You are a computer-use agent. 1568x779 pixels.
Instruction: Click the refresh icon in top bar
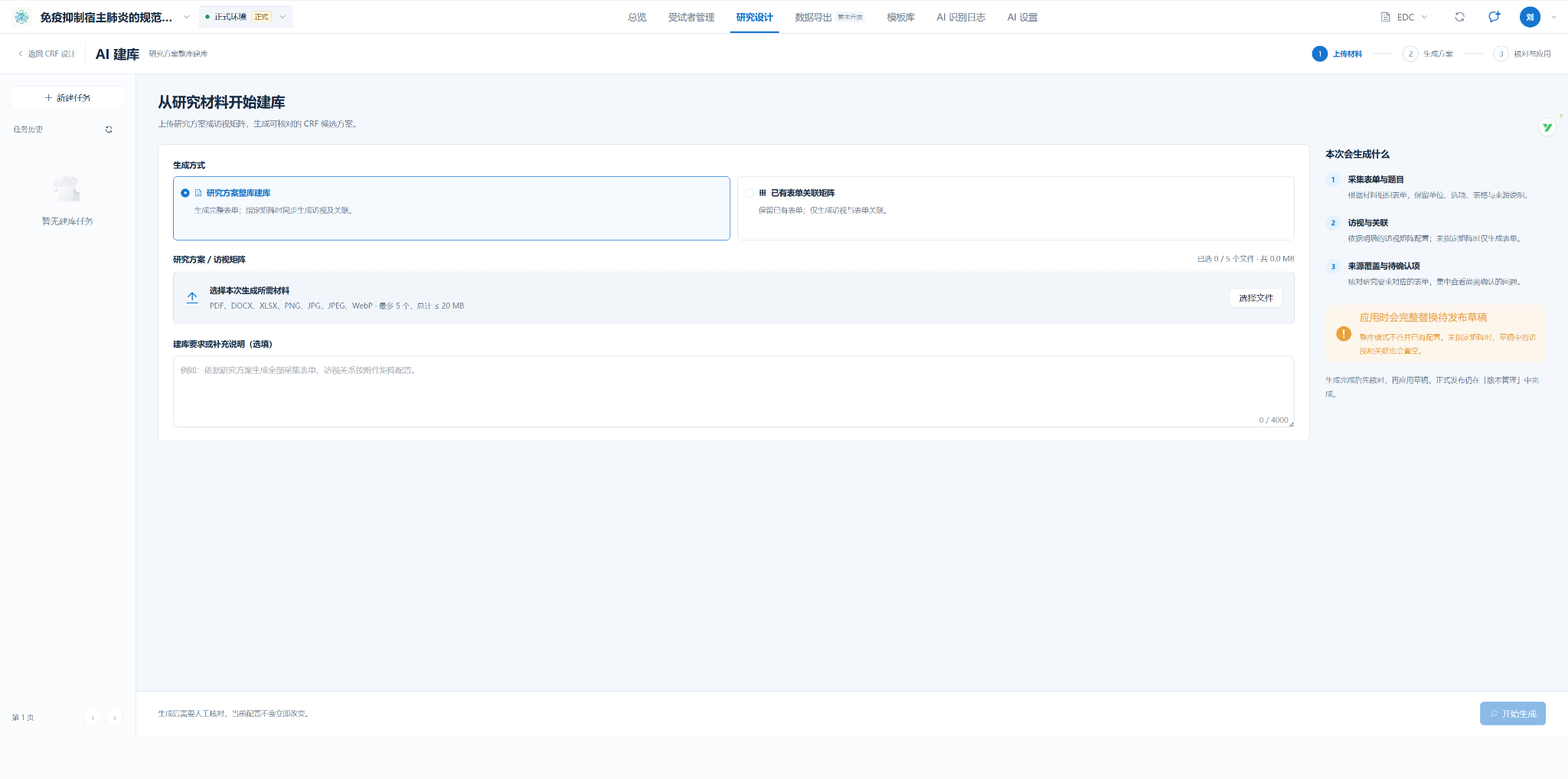[1459, 17]
